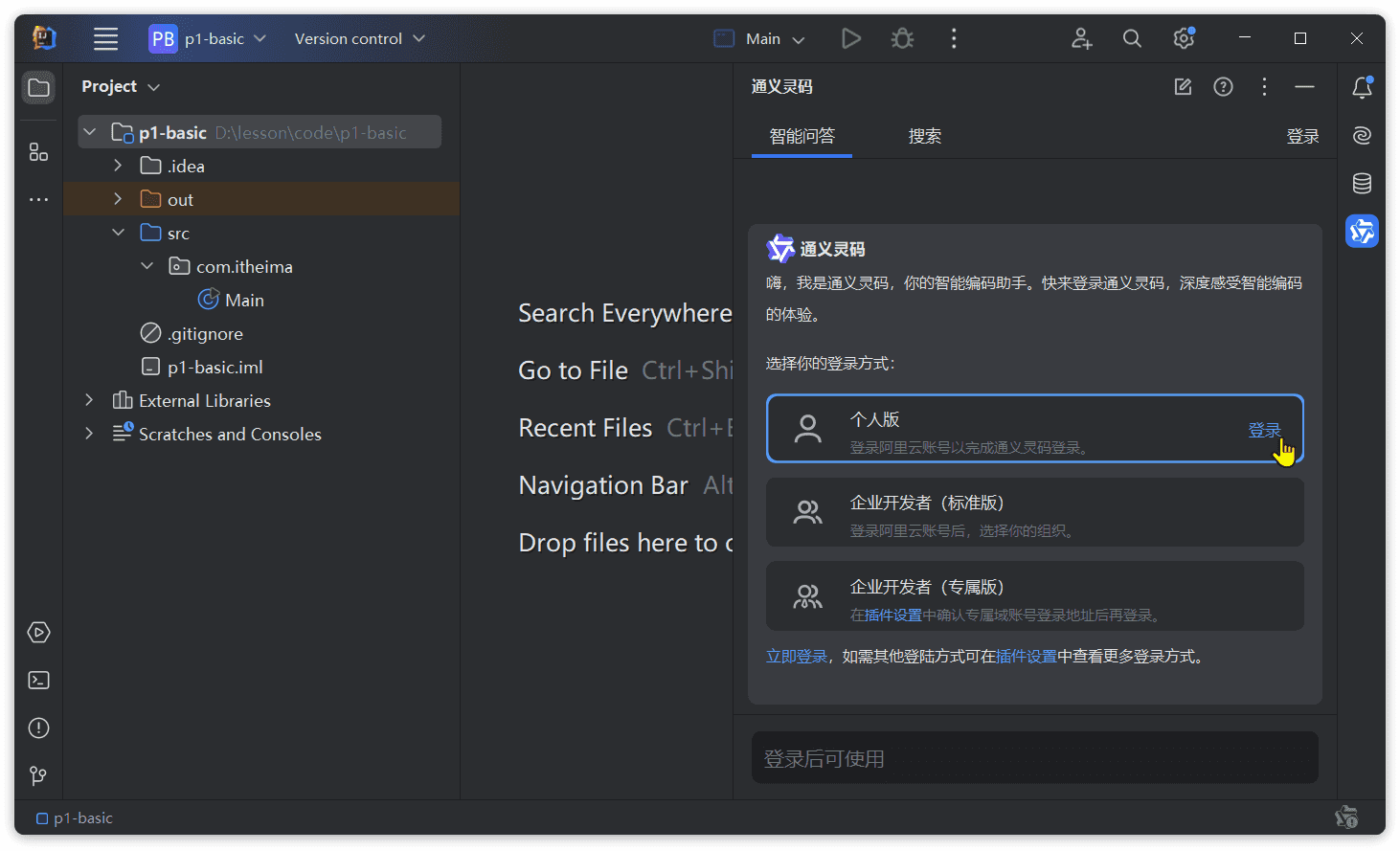1400x851 pixels.
Task: Click the status bar icon at bottom right
Action: [1346, 817]
